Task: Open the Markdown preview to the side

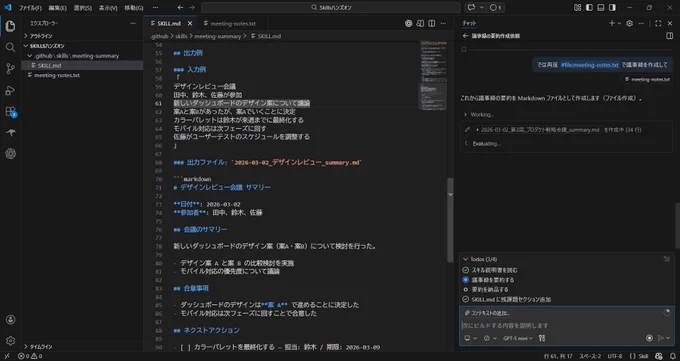Action: click(420, 23)
